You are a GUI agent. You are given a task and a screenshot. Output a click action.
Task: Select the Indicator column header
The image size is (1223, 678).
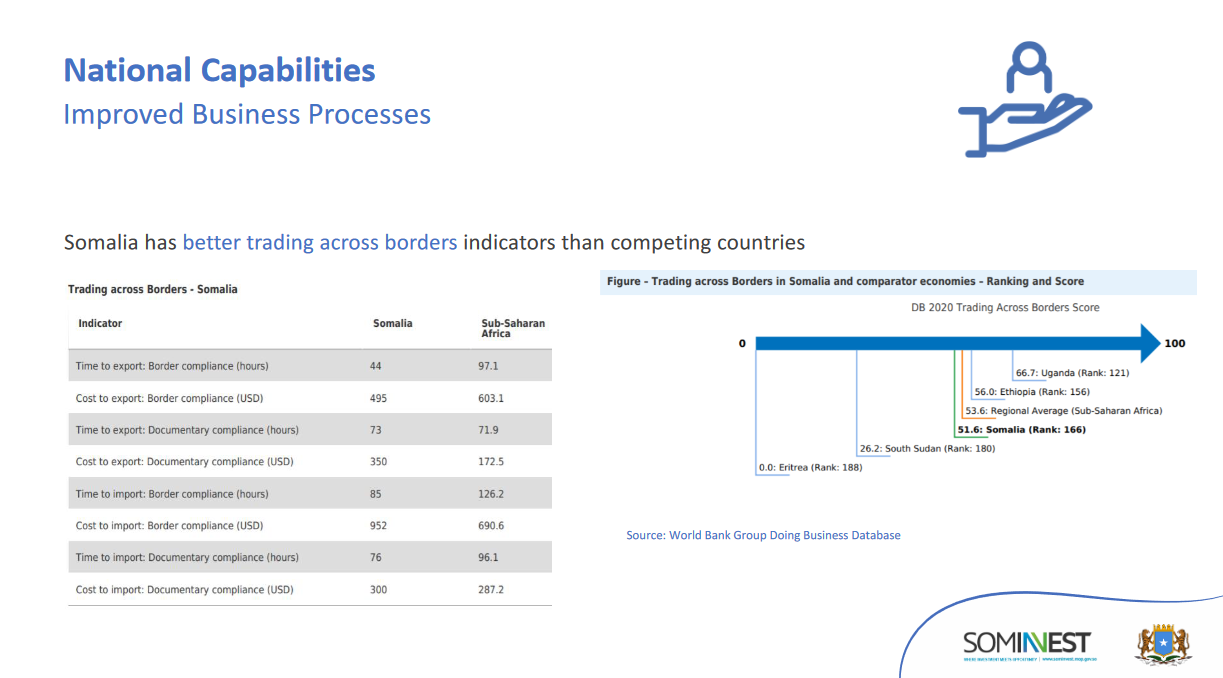coord(100,324)
